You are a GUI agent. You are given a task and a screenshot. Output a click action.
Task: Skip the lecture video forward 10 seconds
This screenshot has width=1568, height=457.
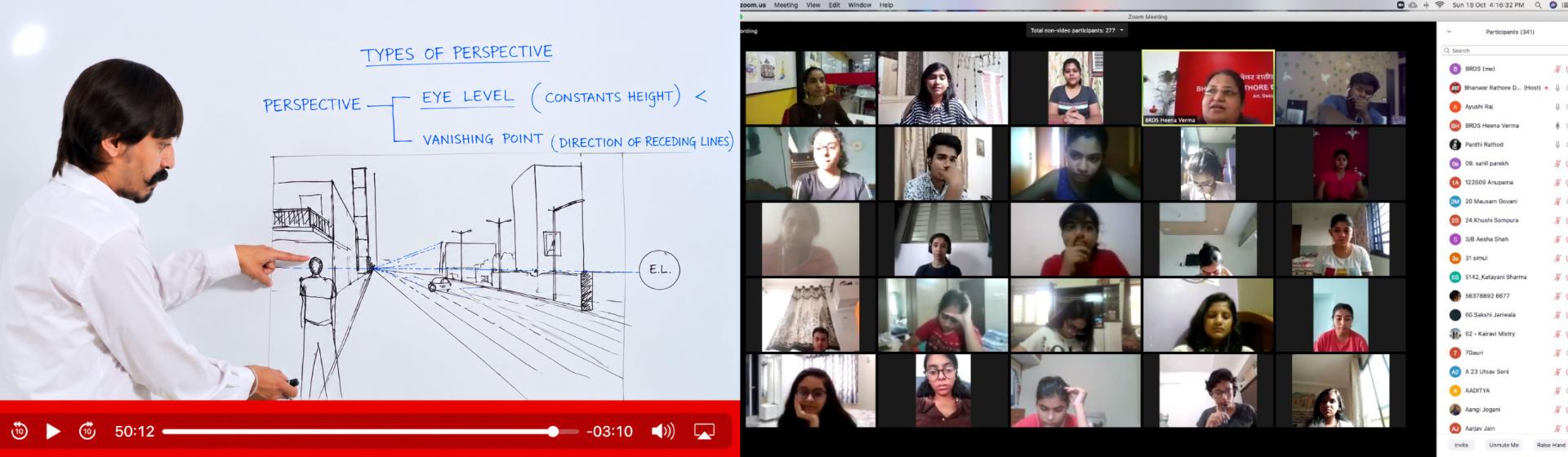point(87,431)
